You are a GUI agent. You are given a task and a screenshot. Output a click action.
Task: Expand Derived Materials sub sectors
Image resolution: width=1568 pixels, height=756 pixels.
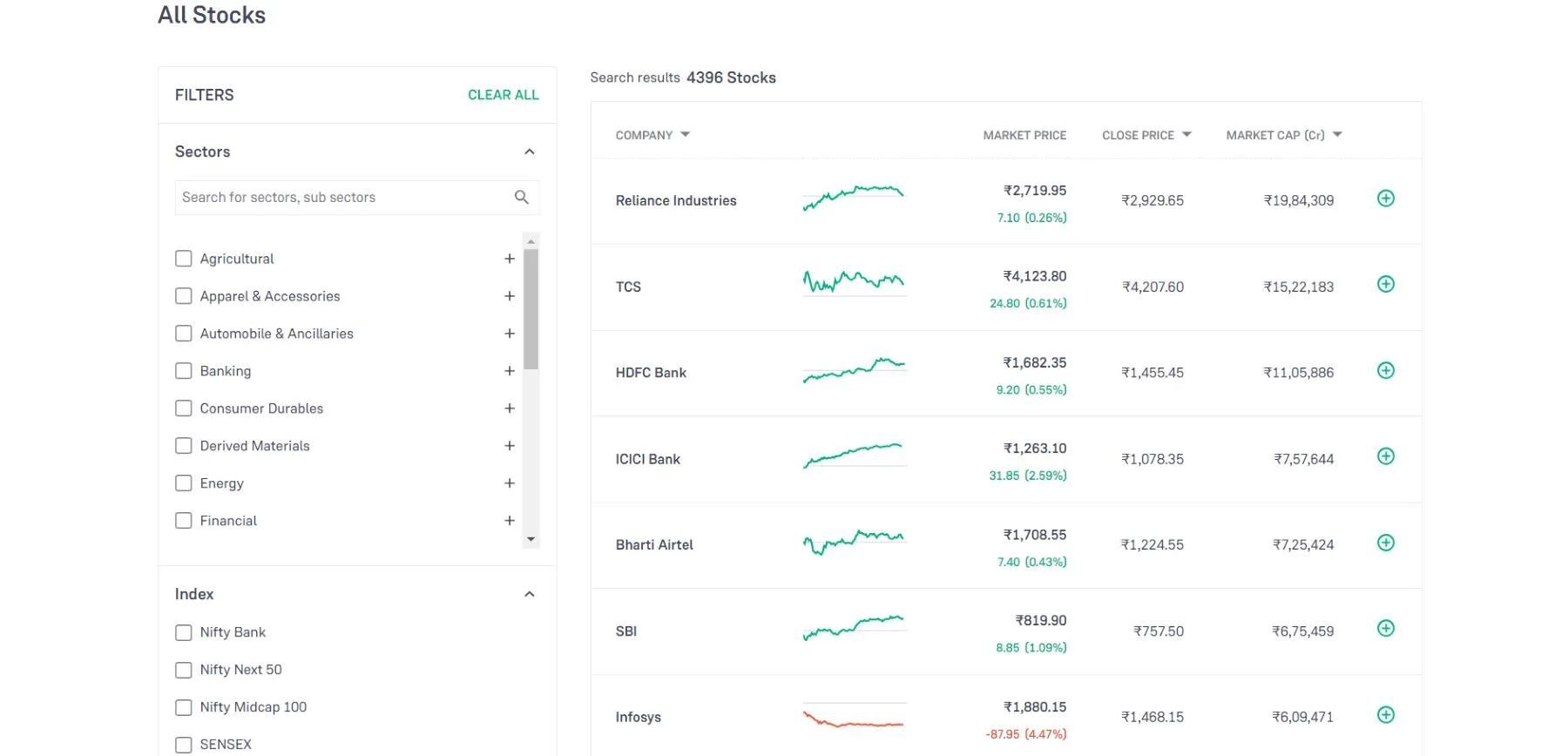tap(510, 446)
